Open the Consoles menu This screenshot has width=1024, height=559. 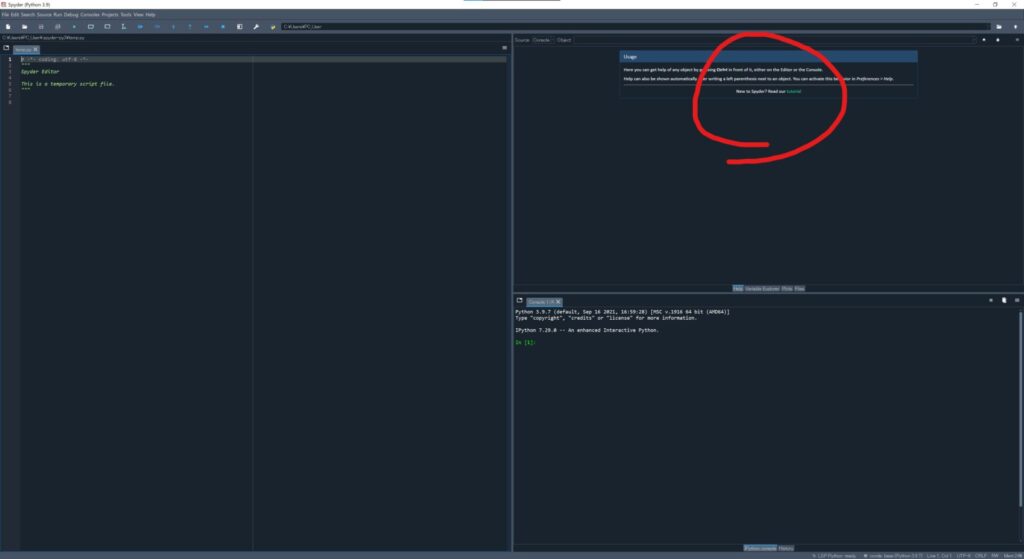89,14
